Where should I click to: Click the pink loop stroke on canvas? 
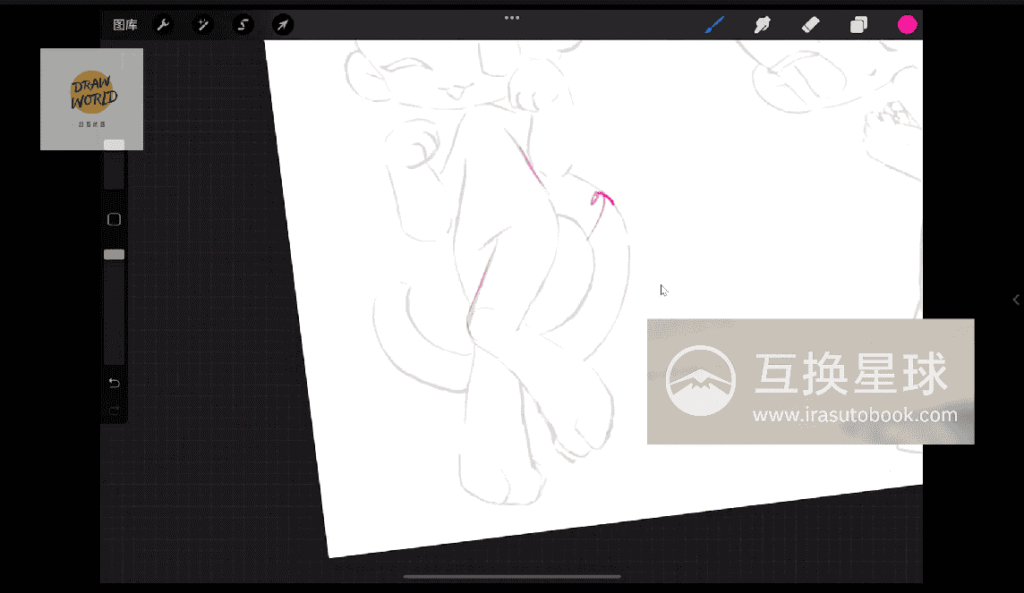coord(601,198)
